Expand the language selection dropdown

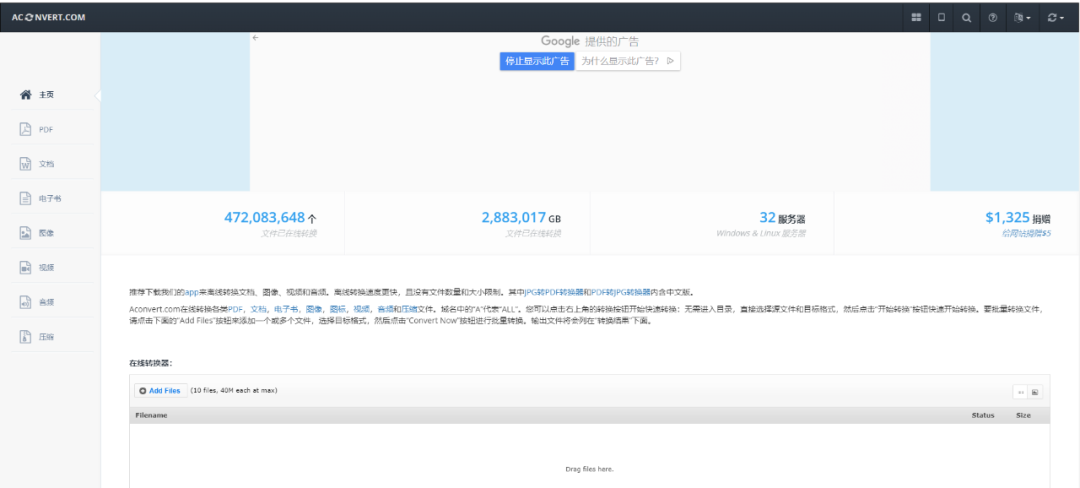click(x=1022, y=17)
